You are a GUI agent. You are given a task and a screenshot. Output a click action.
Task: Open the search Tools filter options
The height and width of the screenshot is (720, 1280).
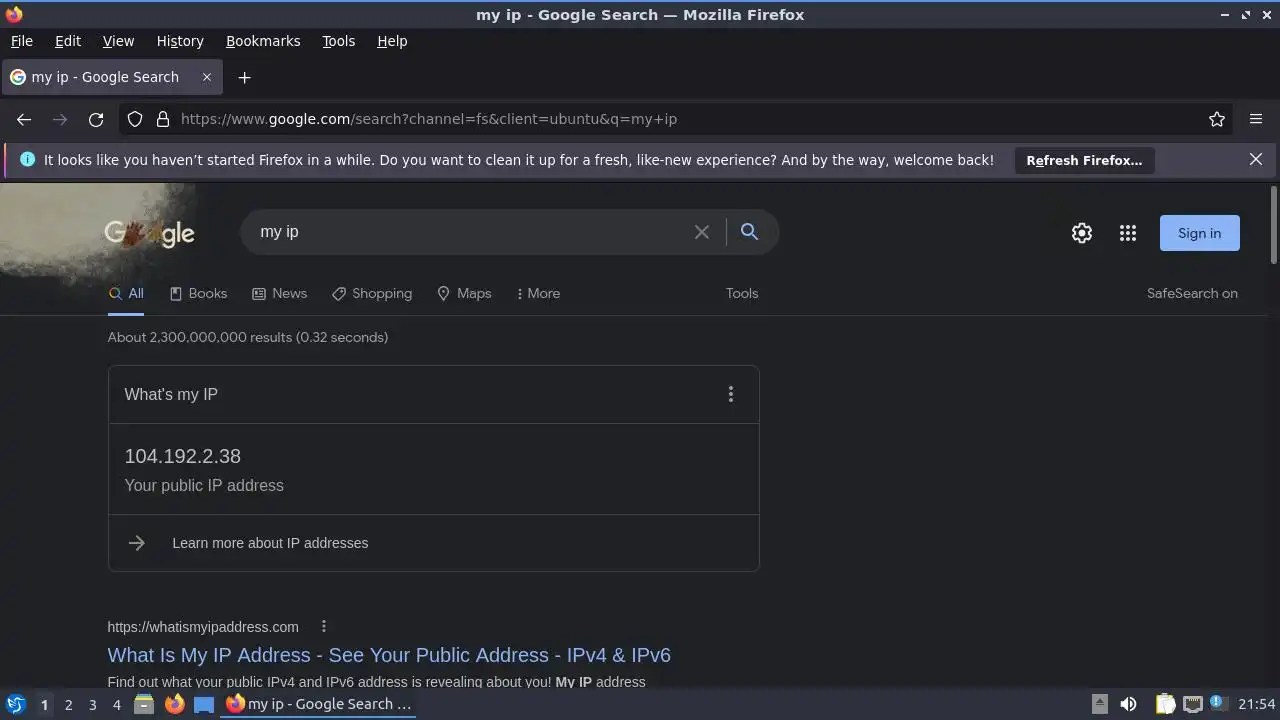pyautogui.click(x=742, y=293)
